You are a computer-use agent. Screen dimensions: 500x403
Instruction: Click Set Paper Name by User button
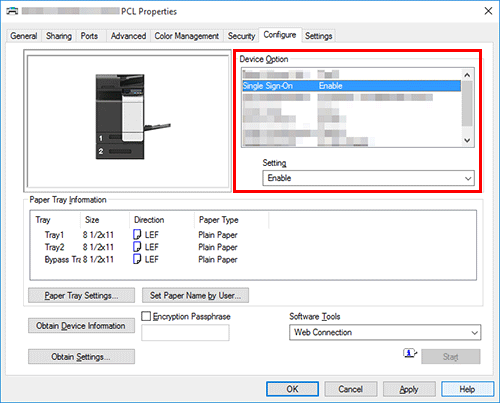click(195, 295)
